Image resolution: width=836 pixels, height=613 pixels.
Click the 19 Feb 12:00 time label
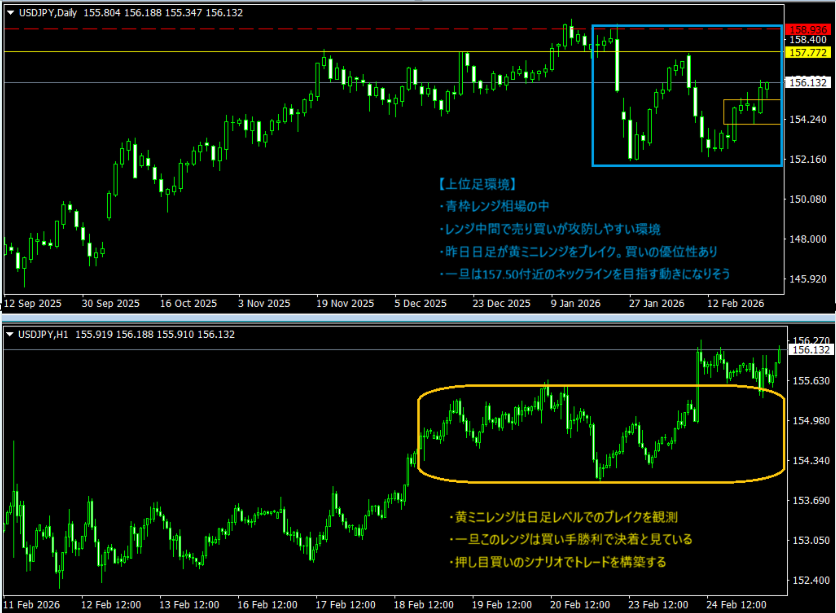pos(502,605)
